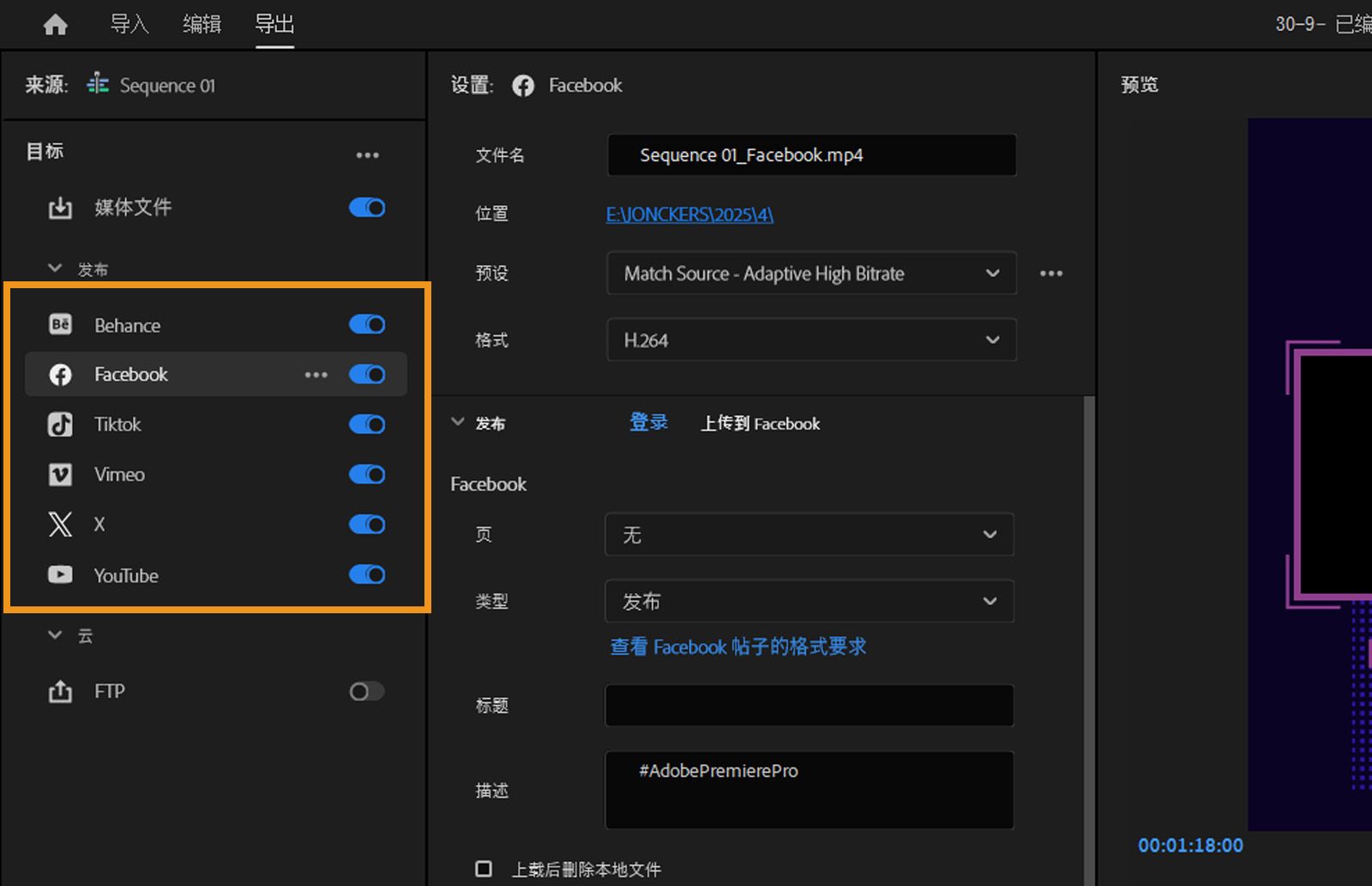The height and width of the screenshot is (886, 1372).
Task: Select the Behance destination row label
Action: pos(128,325)
